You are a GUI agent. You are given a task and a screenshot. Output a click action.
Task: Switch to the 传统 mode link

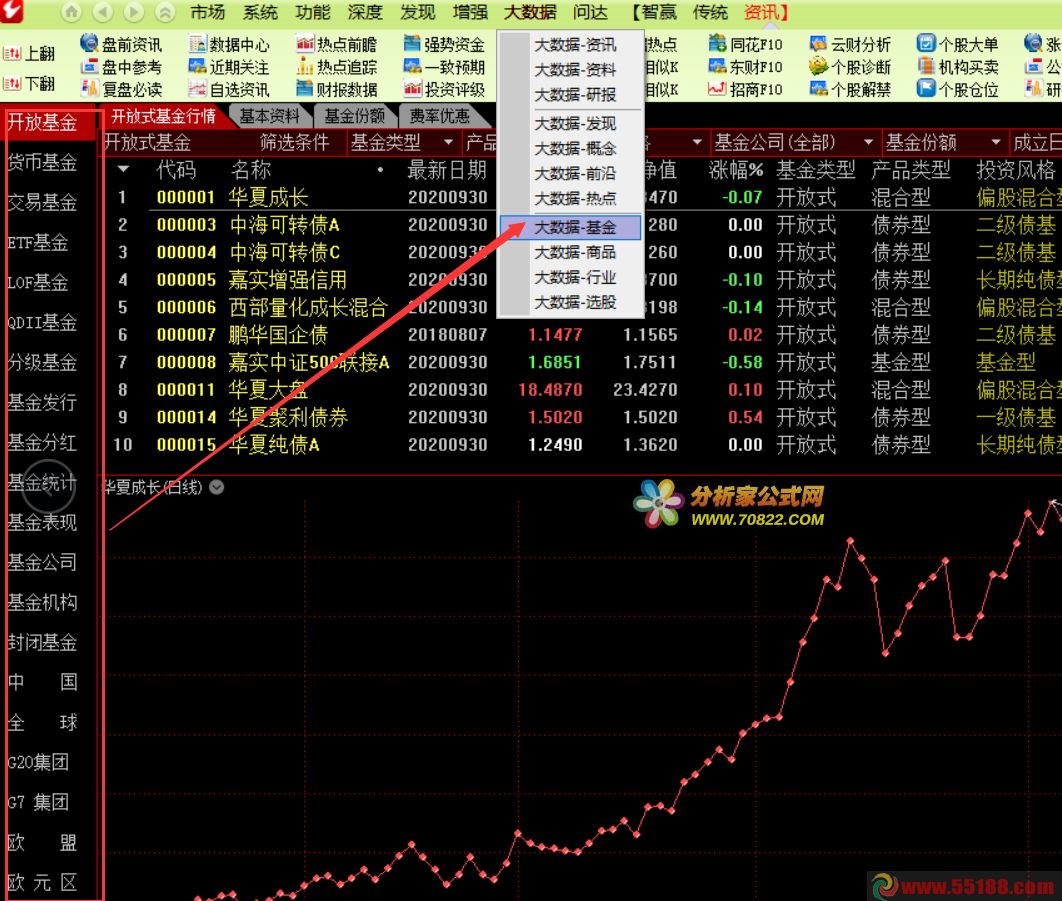[710, 12]
